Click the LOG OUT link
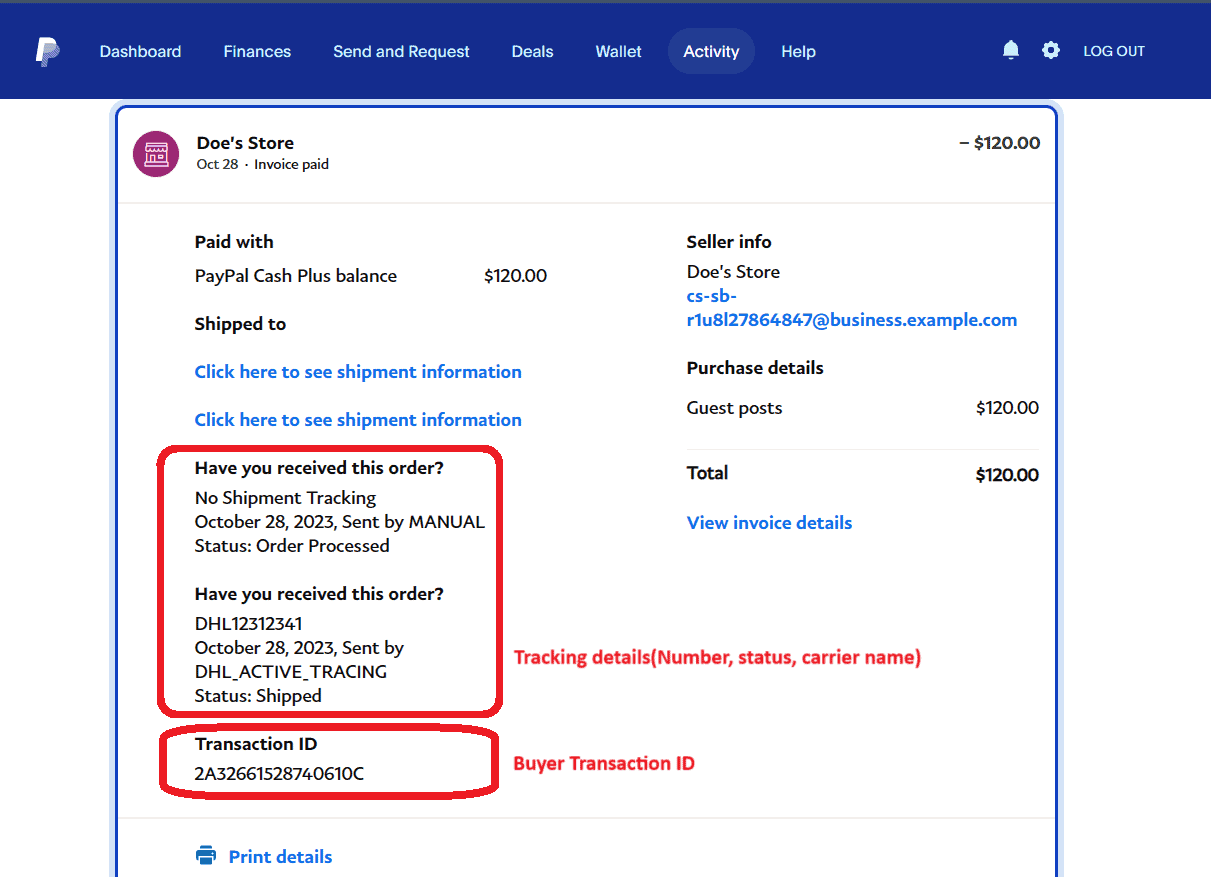The image size is (1211, 877). [1114, 51]
